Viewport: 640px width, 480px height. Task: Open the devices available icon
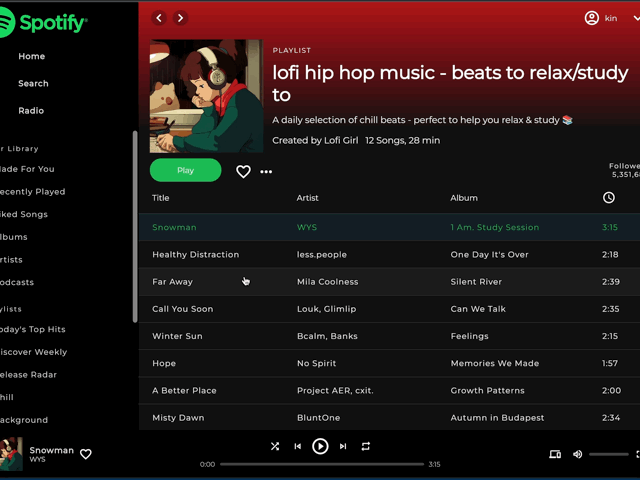click(x=555, y=454)
